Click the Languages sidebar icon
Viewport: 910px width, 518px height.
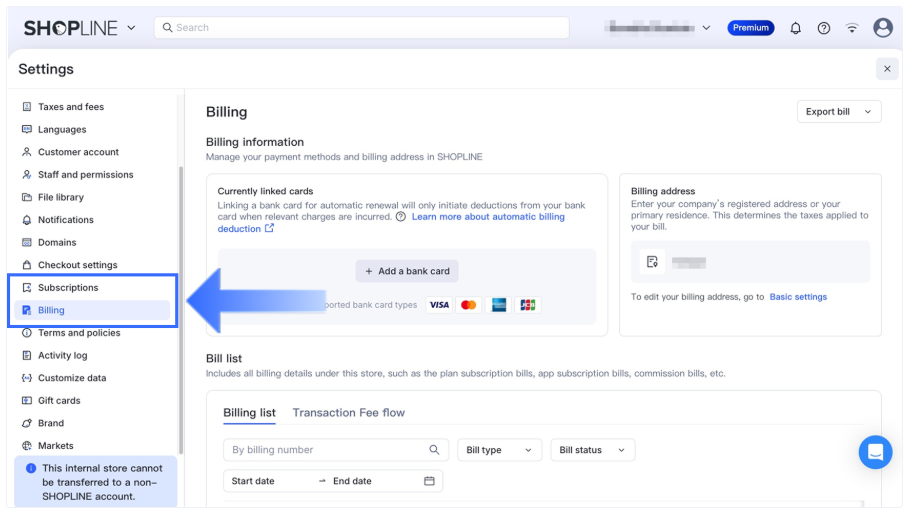(x=27, y=129)
